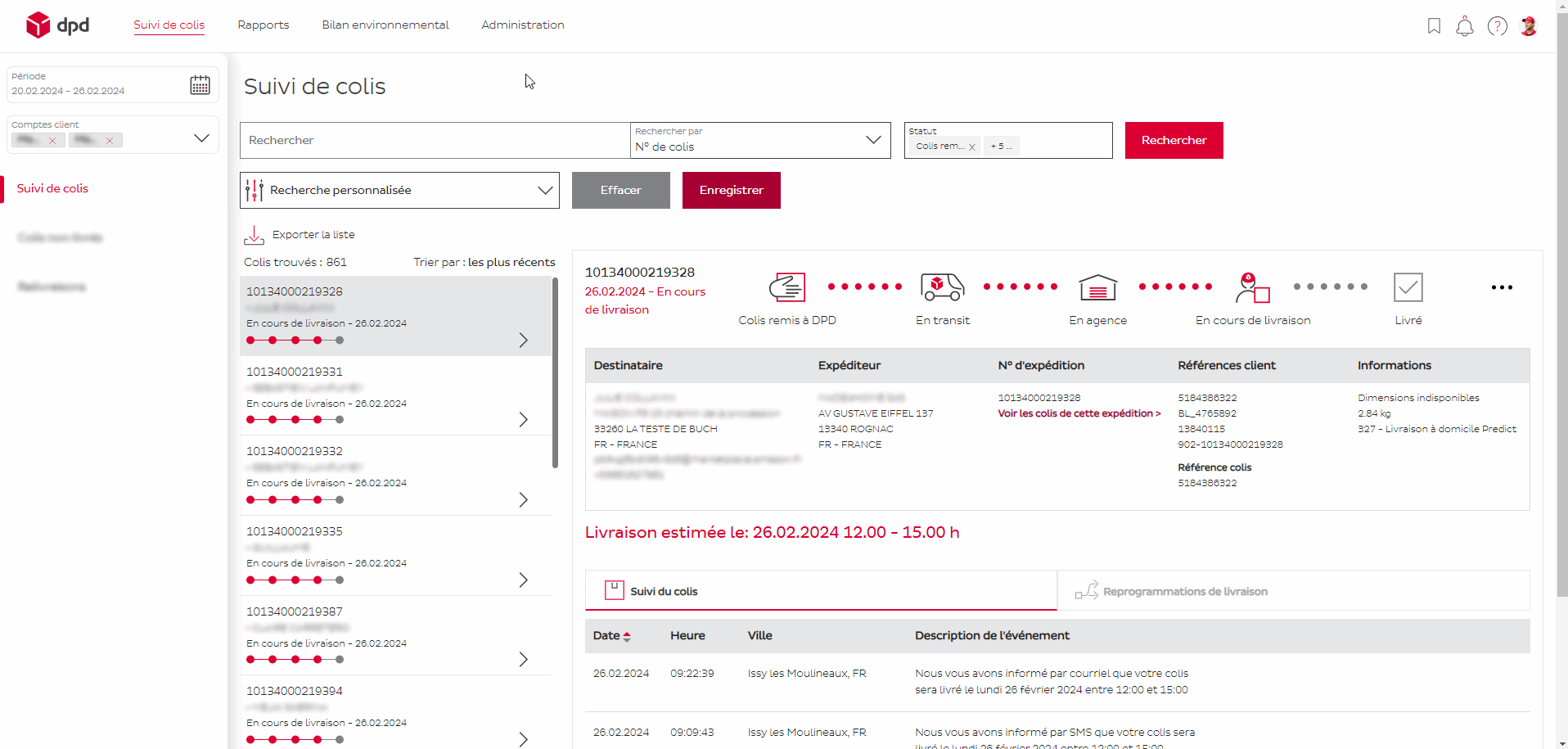Open the Rechercher par dropdown
The height and width of the screenshot is (749, 1568).
pos(872,140)
